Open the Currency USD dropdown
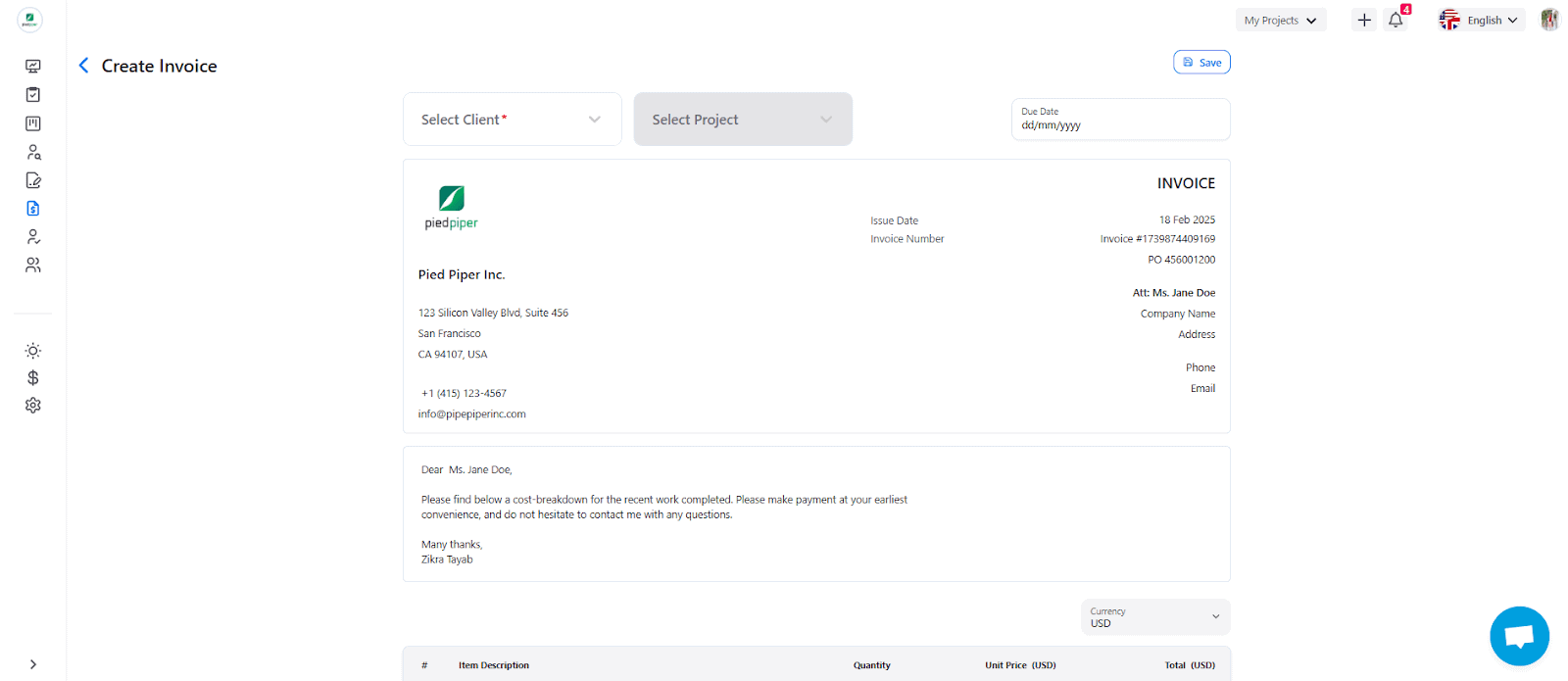 [x=1154, y=617]
